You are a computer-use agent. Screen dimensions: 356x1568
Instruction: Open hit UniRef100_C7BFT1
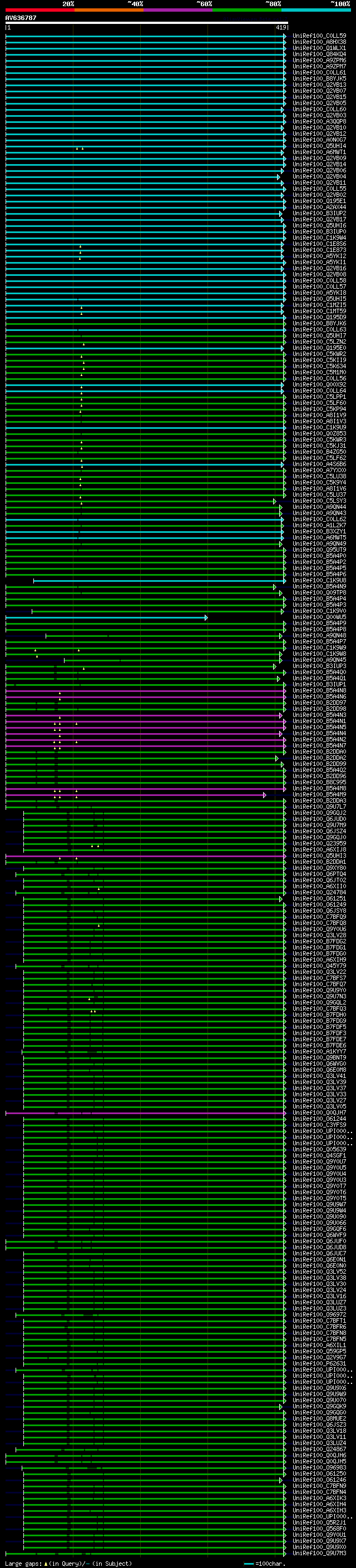click(x=319, y=1320)
